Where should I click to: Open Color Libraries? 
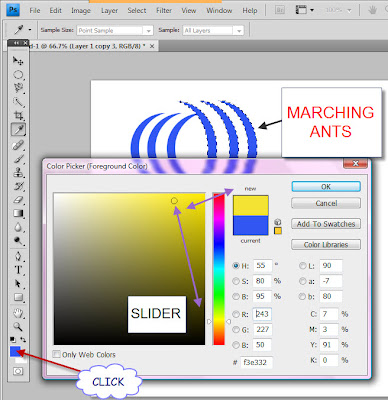click(x=326, y=245)
